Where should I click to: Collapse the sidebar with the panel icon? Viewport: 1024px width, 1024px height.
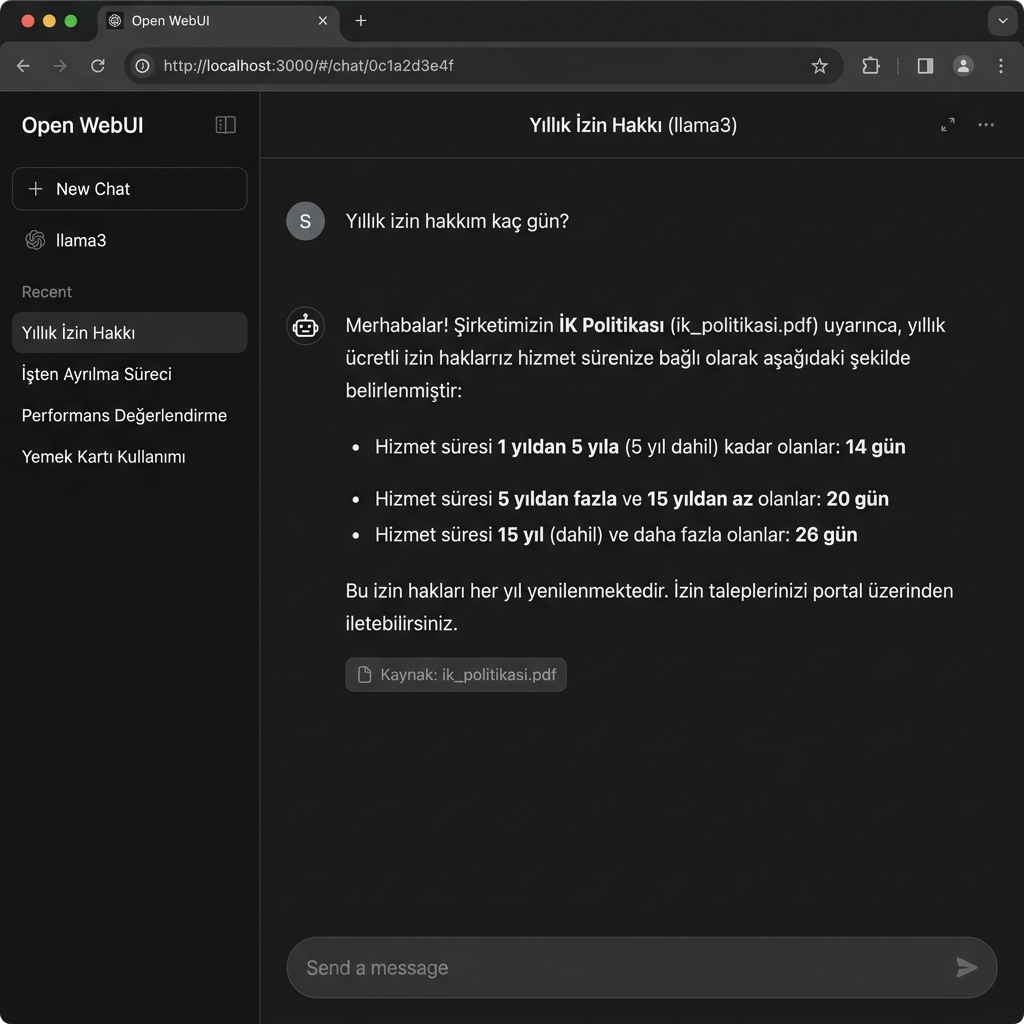coord(225,125)
